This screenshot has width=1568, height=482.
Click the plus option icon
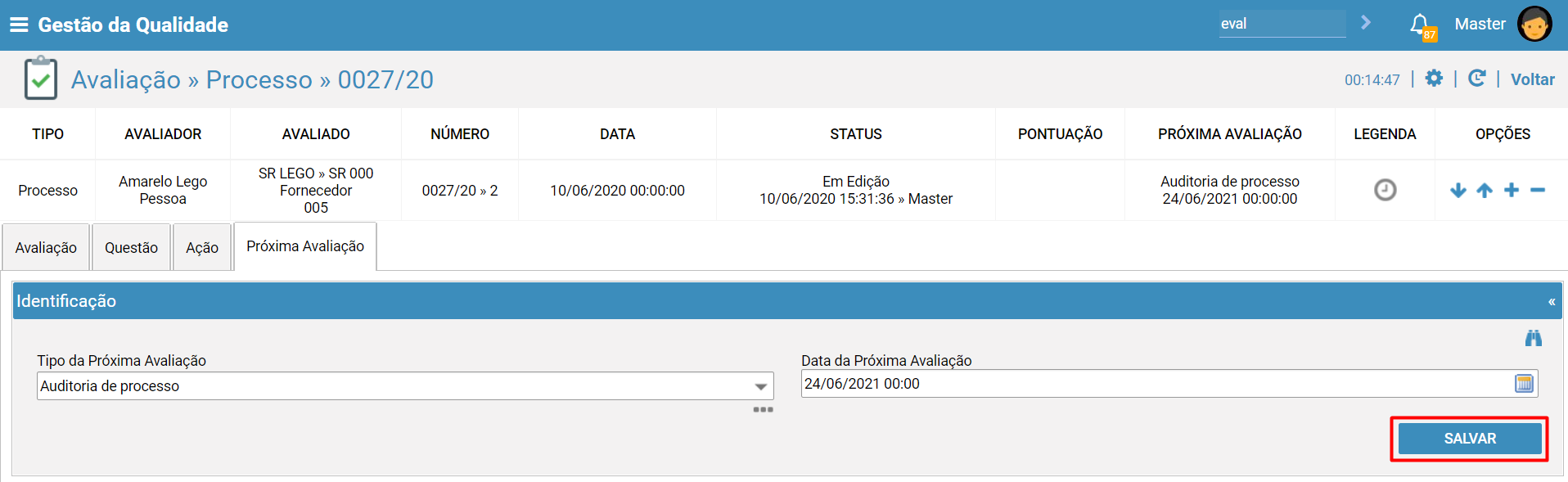coord(1512,190)
